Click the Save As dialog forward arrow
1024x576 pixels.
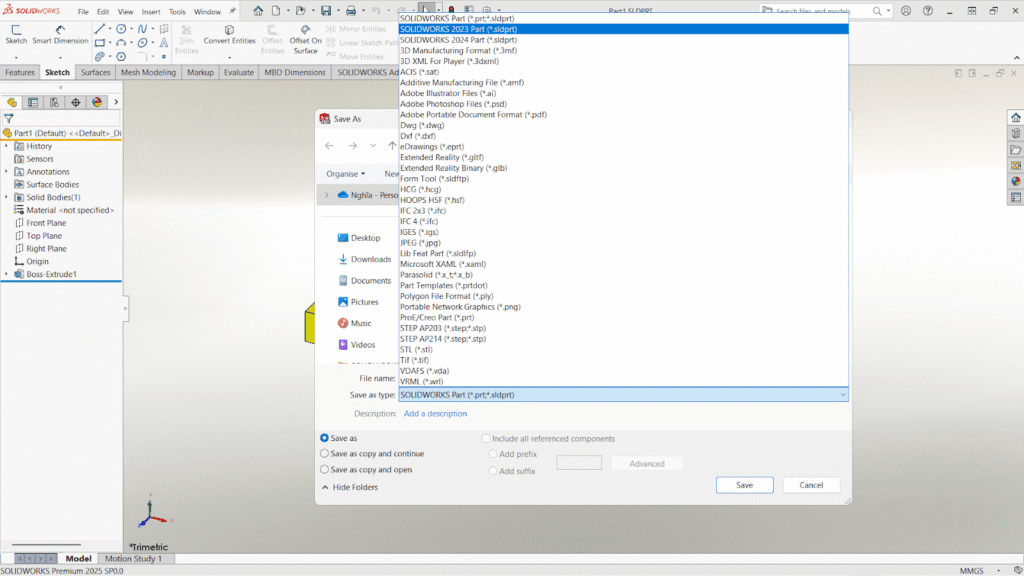(353, 146)
